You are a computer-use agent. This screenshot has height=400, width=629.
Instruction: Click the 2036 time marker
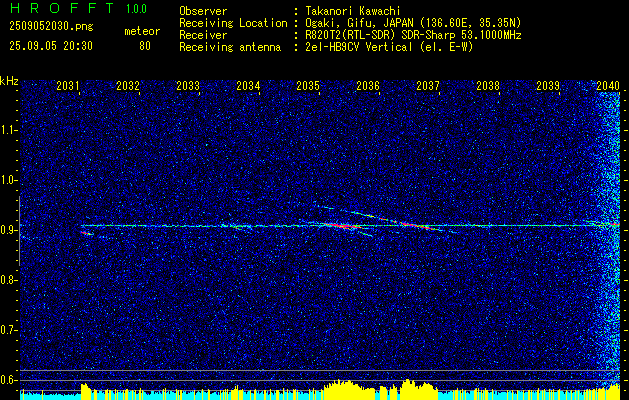click(x=368, y=85)
